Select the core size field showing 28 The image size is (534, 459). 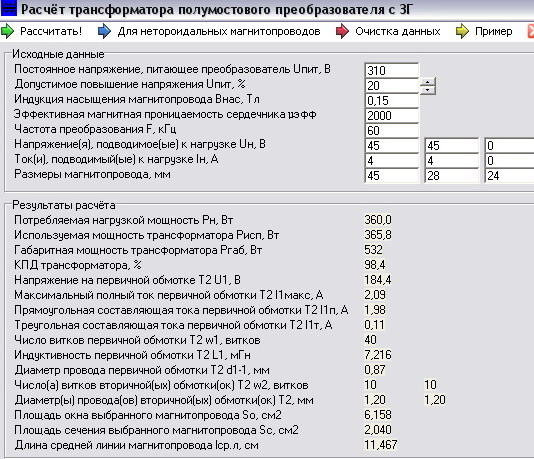coord(452,175)
